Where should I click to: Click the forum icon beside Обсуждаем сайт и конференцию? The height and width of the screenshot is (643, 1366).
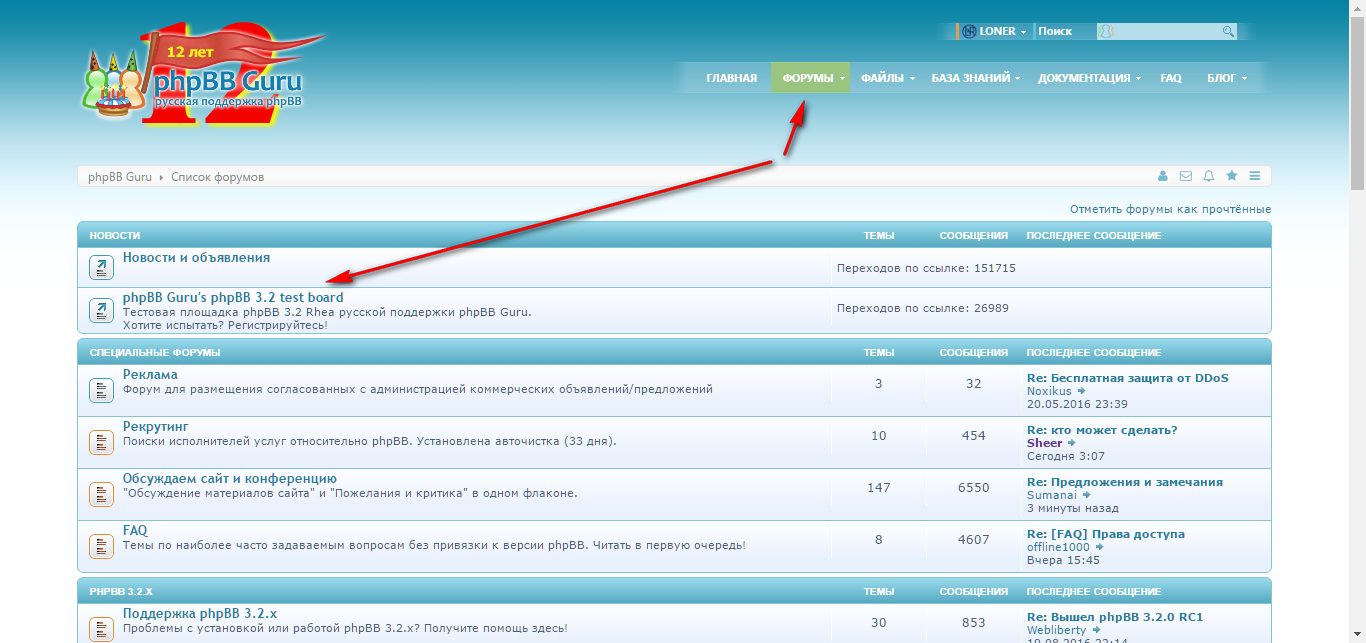(101, 494)
